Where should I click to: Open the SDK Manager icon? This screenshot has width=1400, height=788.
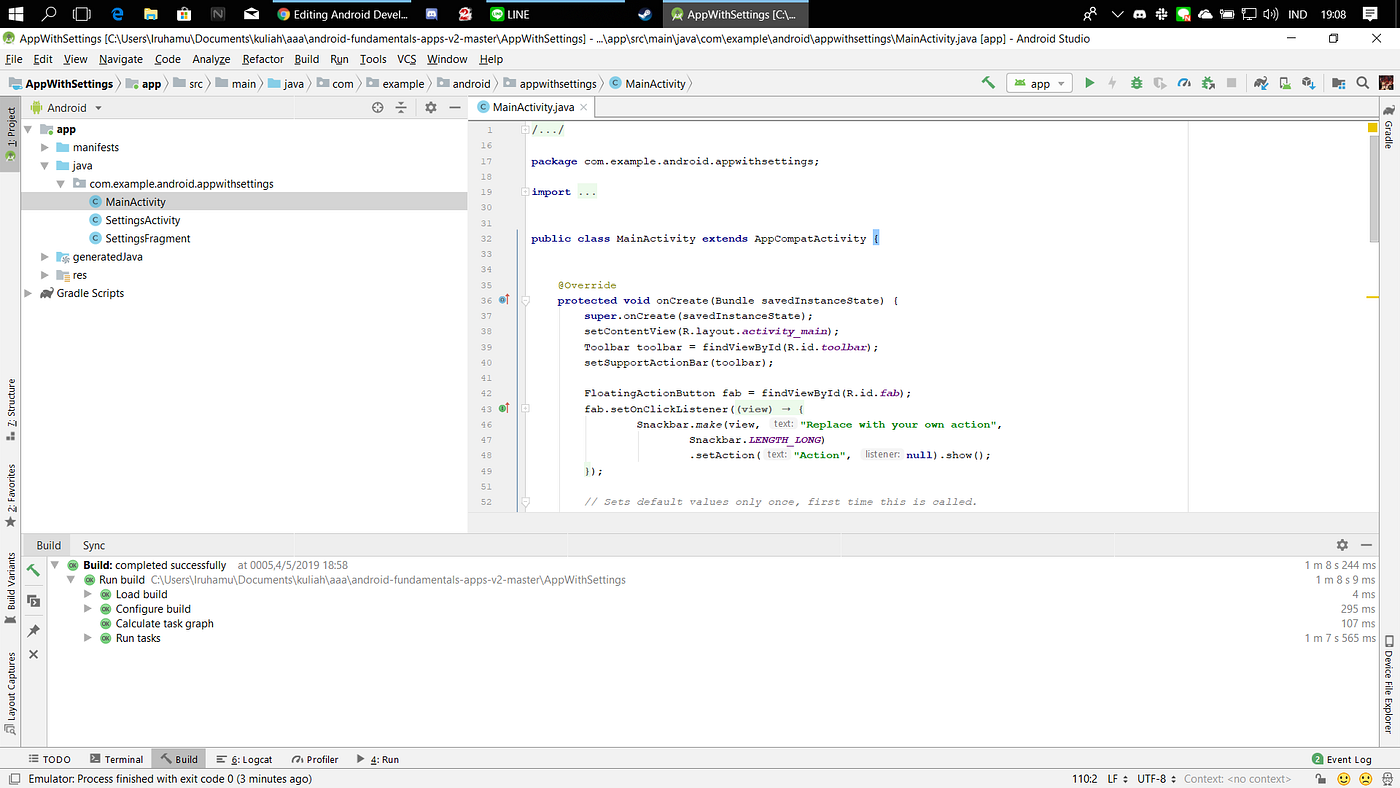click(x=1308, y=83)
